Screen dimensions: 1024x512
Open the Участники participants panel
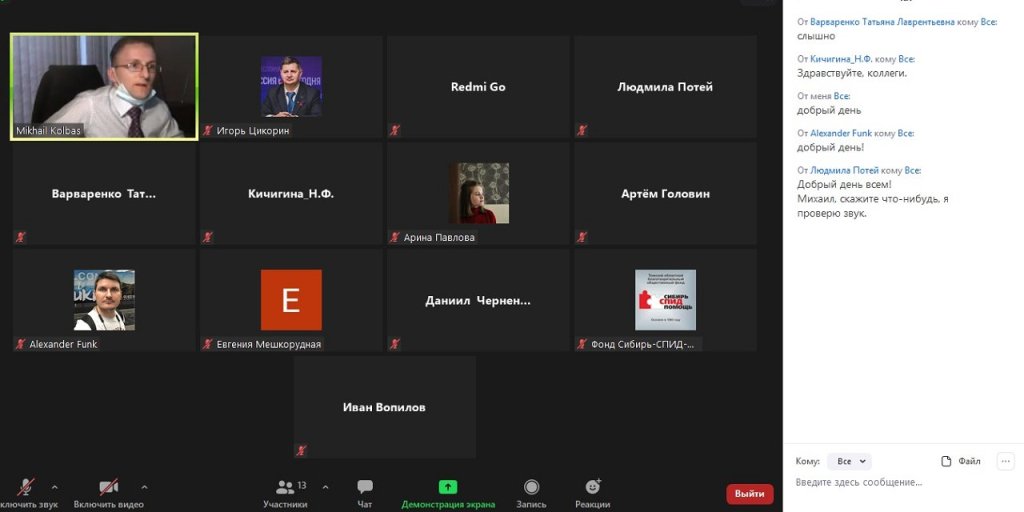click(x=286, y=487)
